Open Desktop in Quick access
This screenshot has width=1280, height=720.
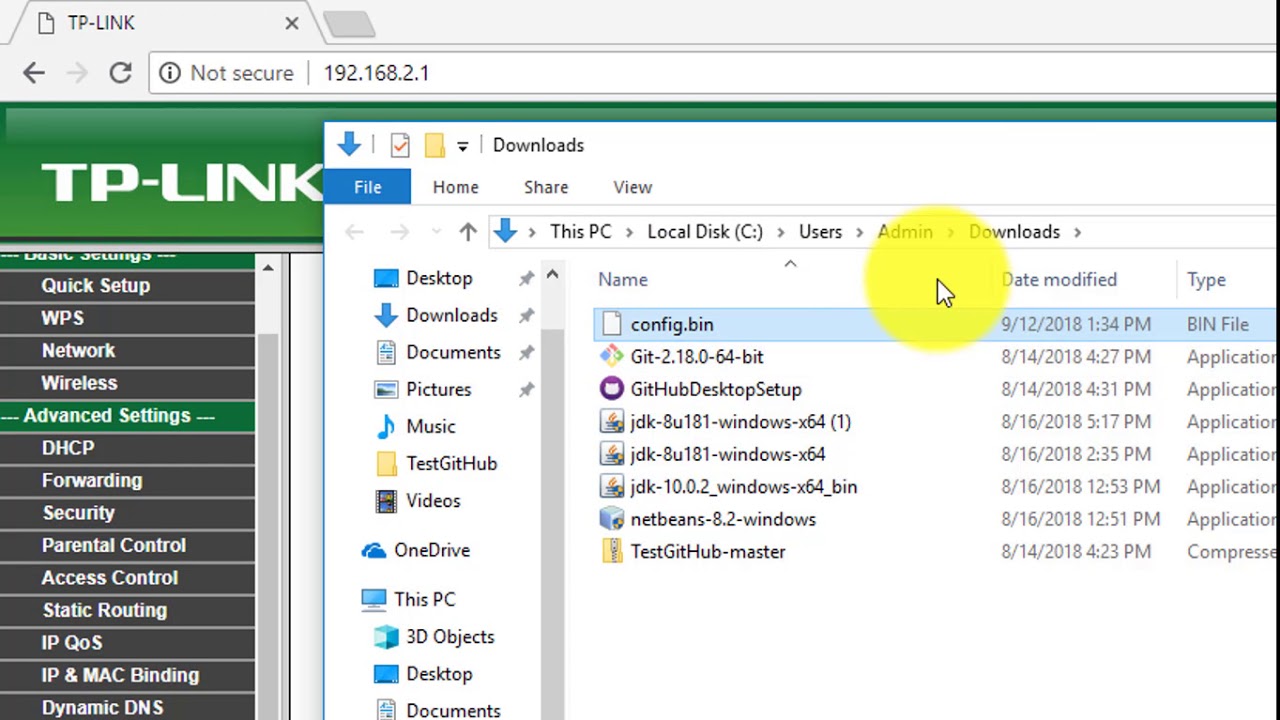[x=439, y=278]
